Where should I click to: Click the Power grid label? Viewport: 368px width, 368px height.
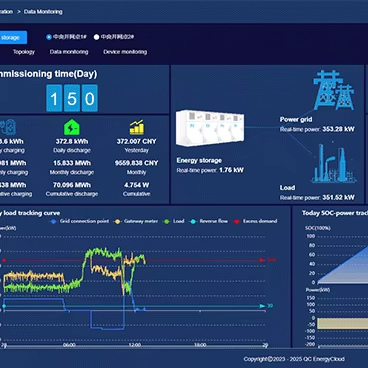tap(296, 119)
